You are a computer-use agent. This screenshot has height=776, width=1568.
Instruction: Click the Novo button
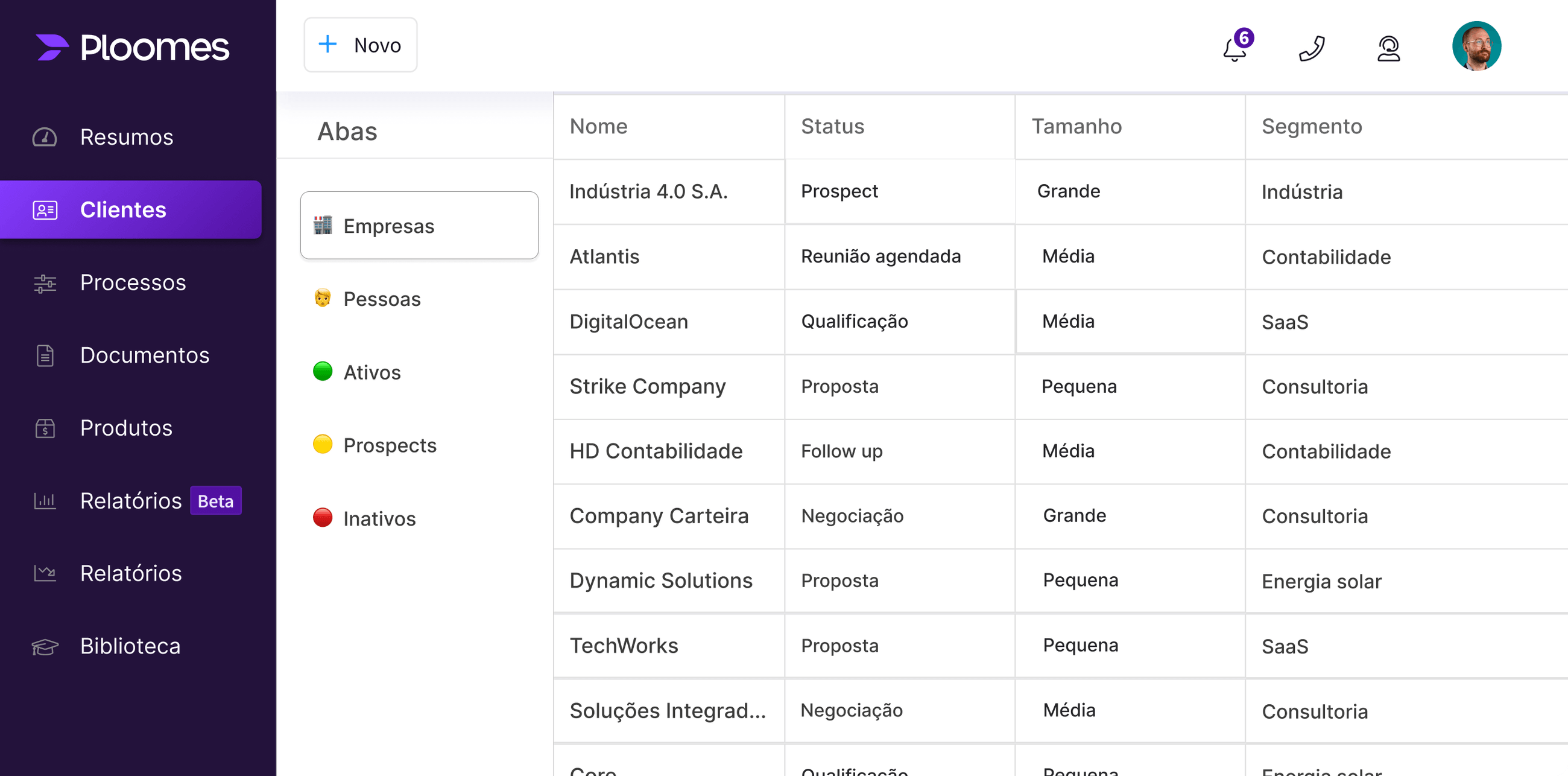pos(361,45)
